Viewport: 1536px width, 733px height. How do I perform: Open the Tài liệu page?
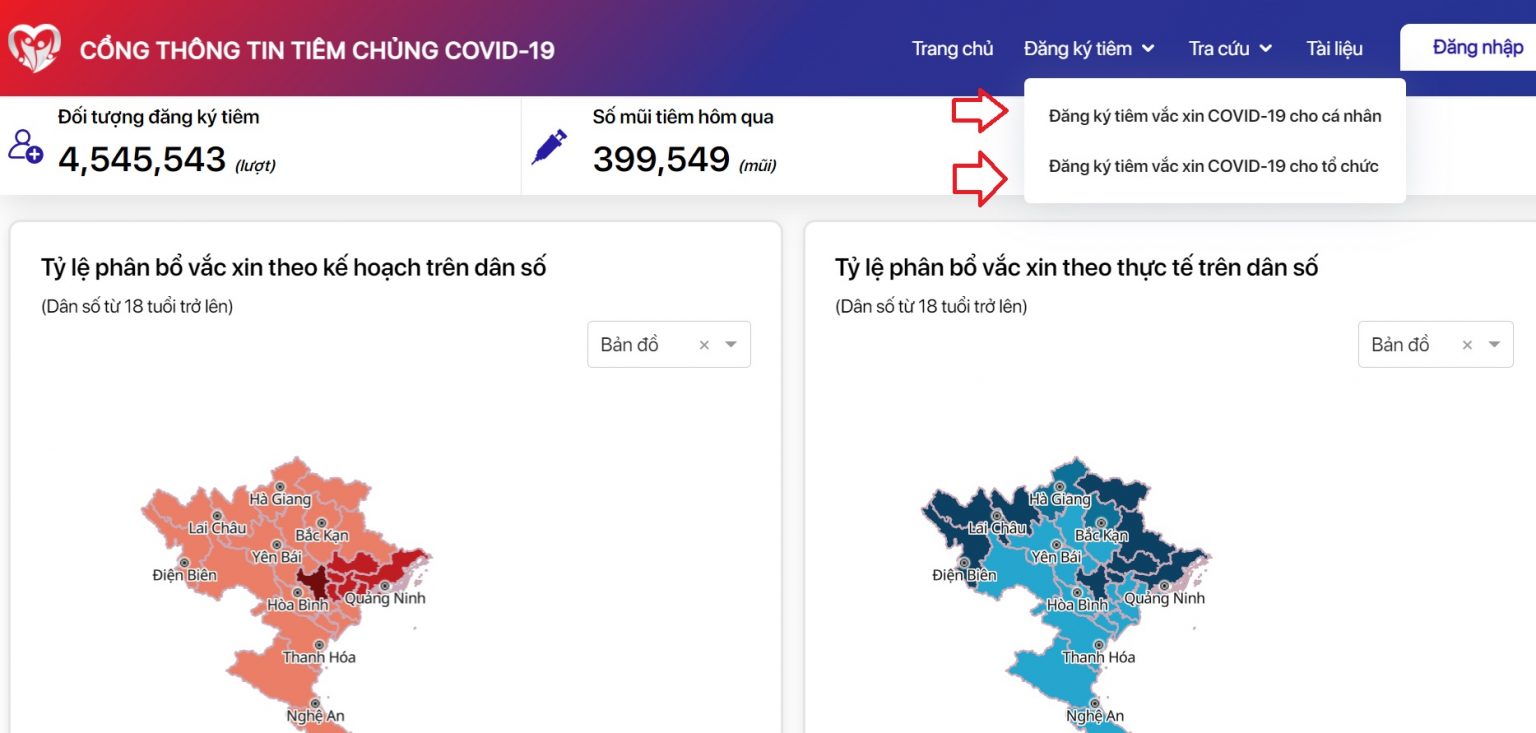1334,48
